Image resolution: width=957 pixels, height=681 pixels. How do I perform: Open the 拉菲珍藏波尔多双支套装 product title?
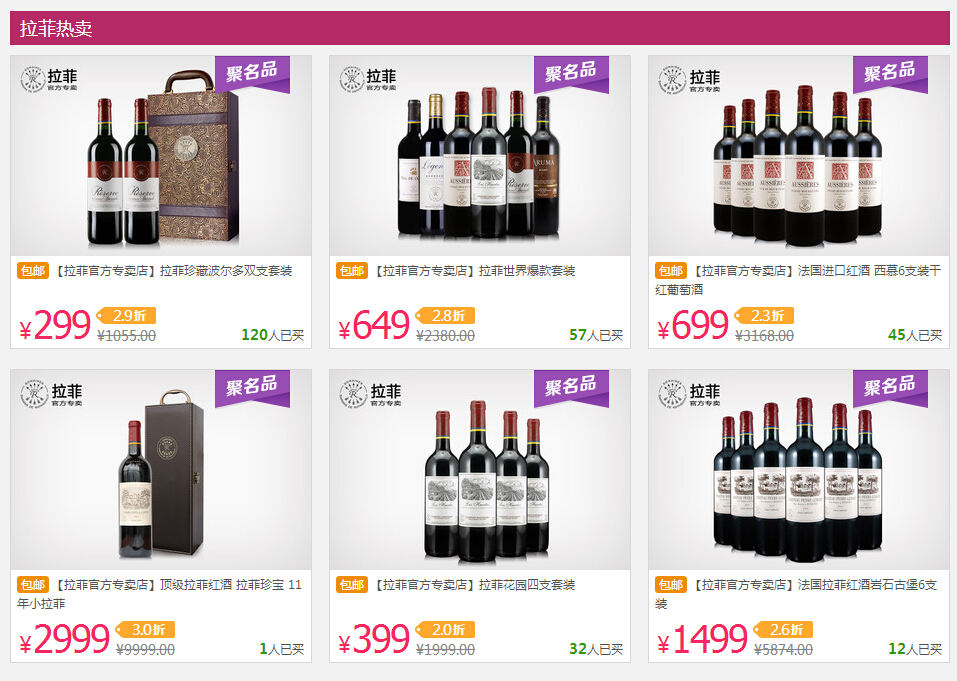point(175,271)
